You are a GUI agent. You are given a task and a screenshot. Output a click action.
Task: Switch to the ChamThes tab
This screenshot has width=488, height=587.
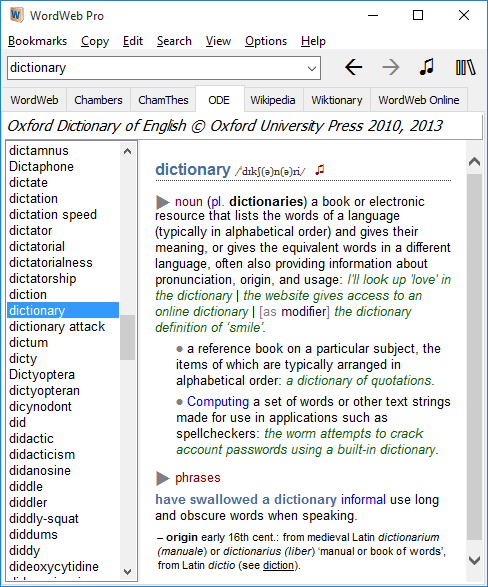tap(163, 100)
